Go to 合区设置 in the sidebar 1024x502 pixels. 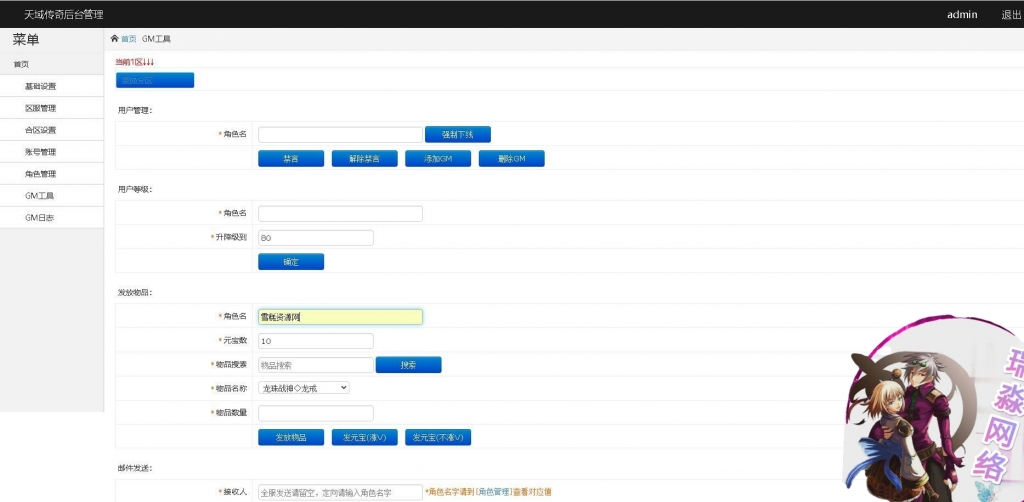[40, 130]
